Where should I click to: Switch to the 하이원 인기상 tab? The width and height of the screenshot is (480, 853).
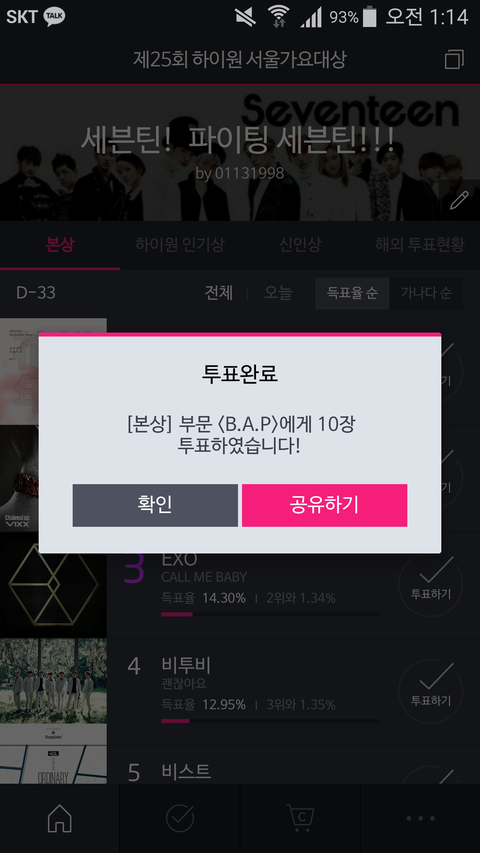coord(180,245)
